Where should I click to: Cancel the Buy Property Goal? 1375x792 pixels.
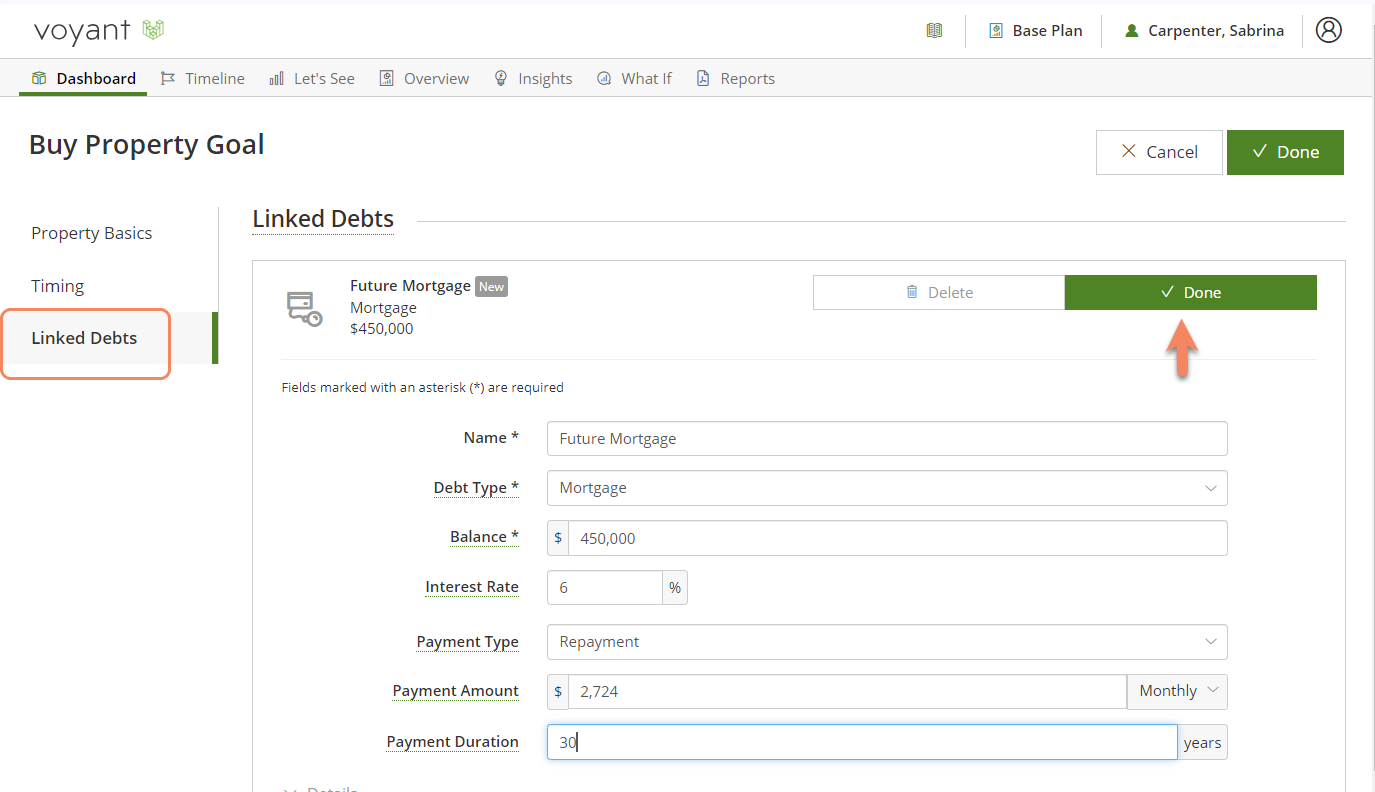(1159, 152)
